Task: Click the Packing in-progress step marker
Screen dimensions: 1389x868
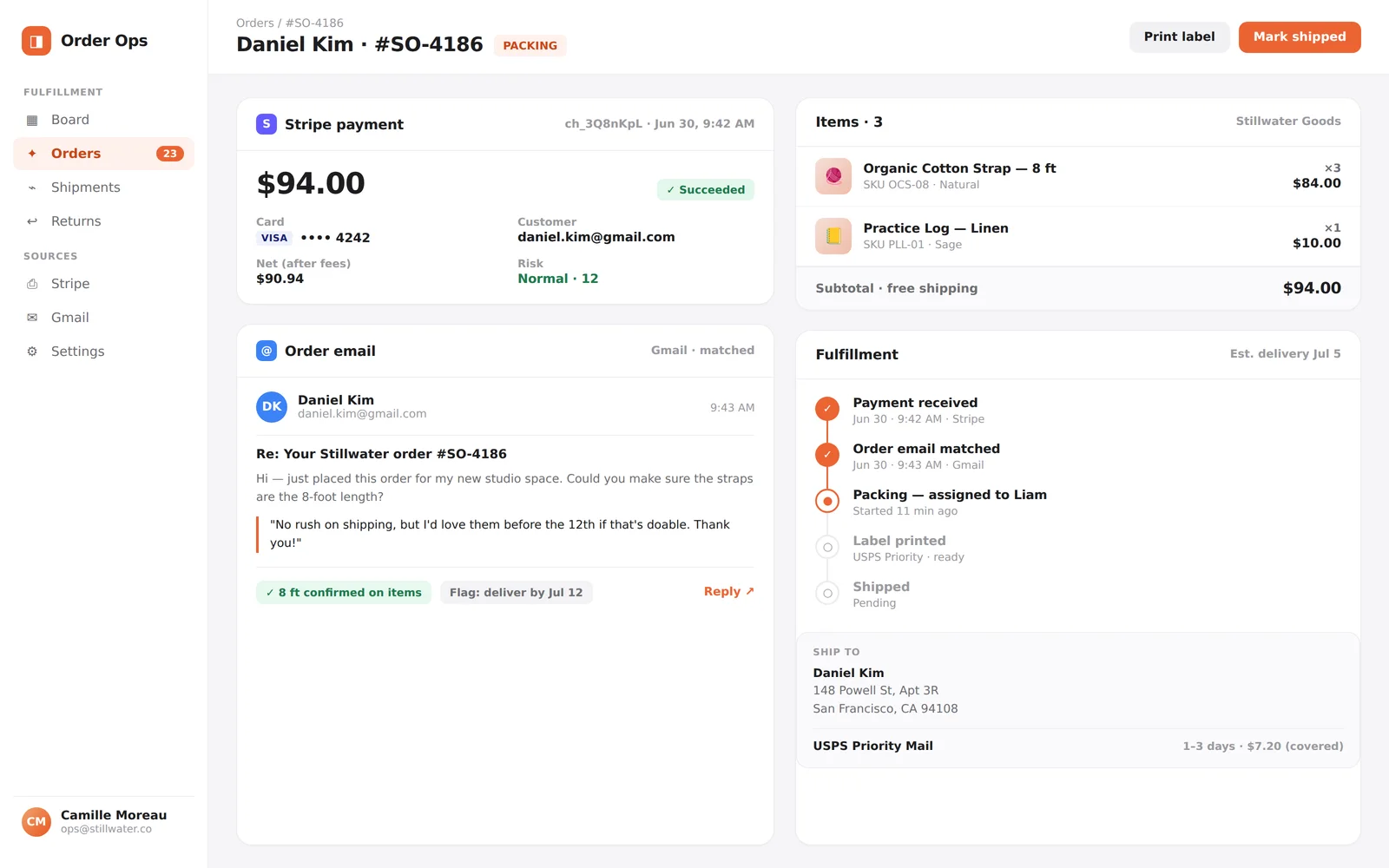Action: 827,501
